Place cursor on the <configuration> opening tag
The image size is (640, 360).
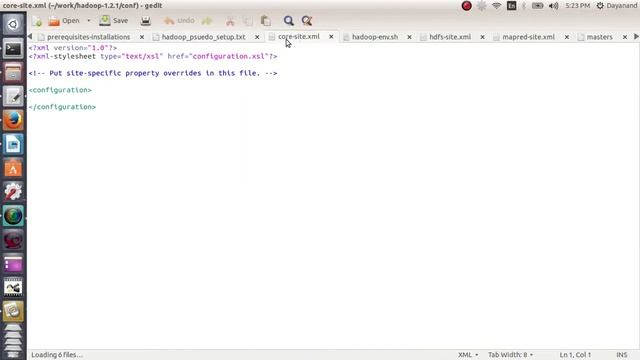pyautogui.click(x=60, y=90)
